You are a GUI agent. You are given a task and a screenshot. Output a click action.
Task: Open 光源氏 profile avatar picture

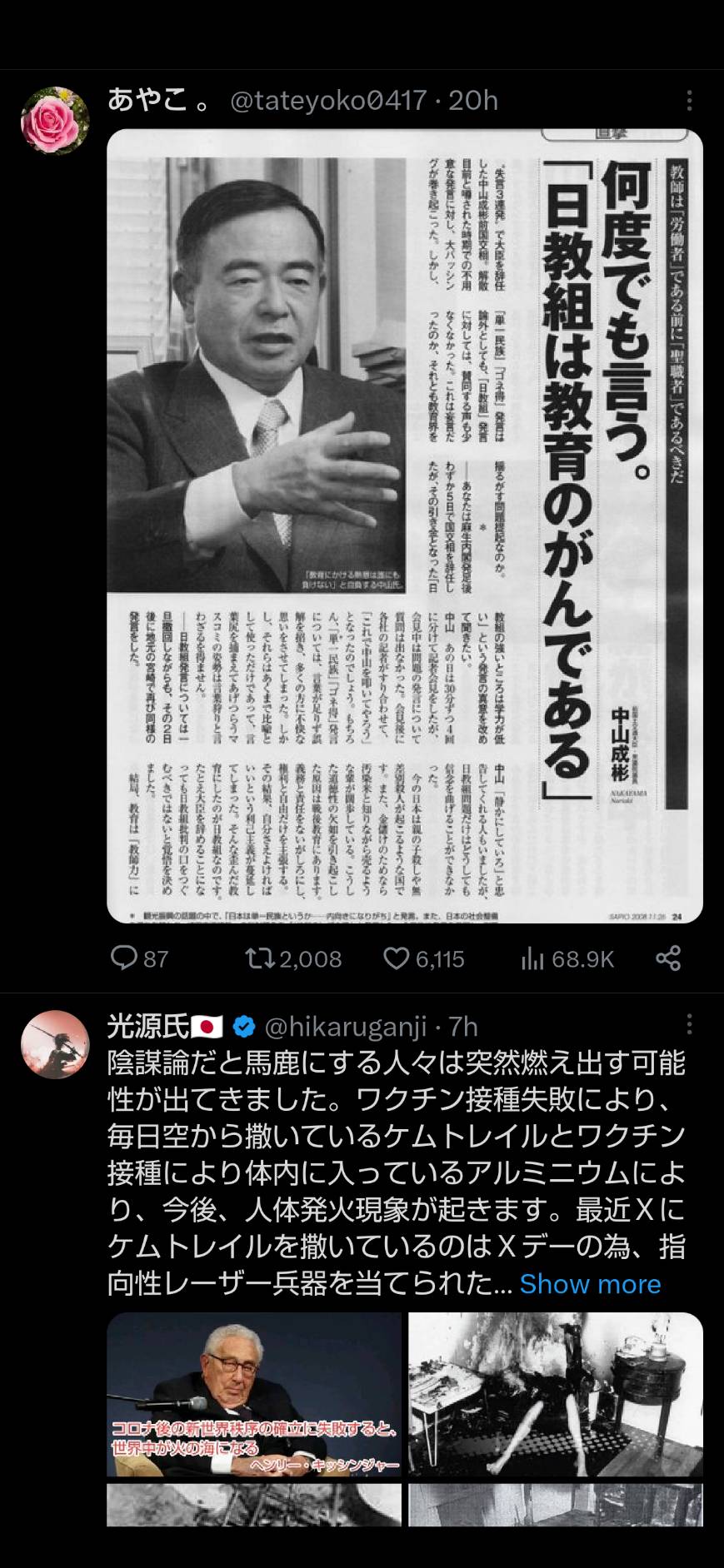click(x=55, y=1045)
